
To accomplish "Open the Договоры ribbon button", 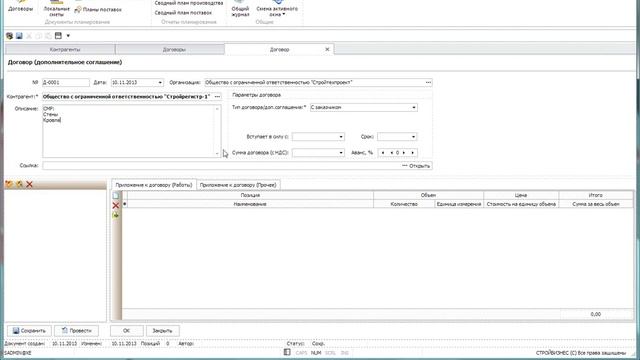I will coord(20,7).
